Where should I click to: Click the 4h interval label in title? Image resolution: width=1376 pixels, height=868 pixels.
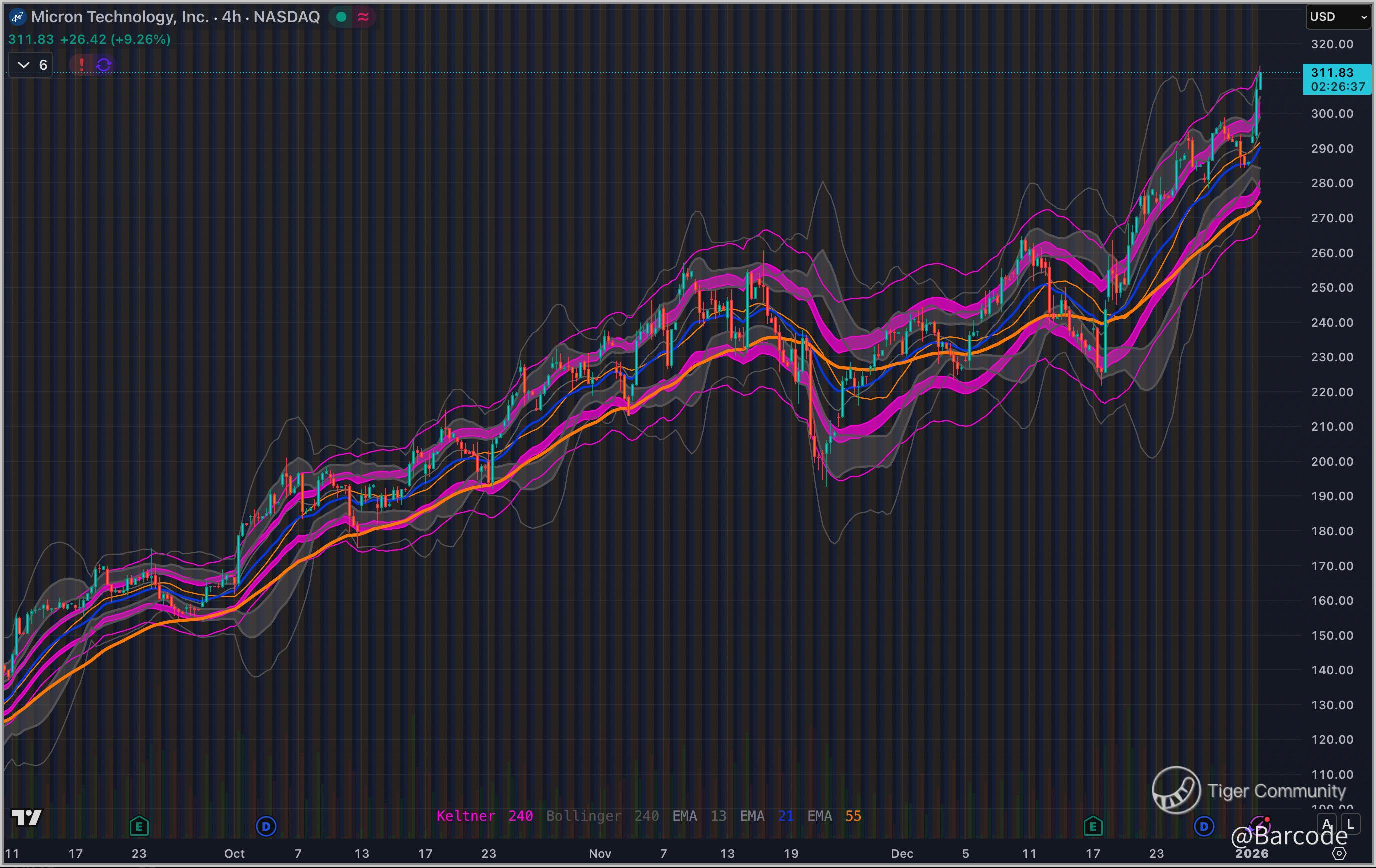[x=231, y=17]
